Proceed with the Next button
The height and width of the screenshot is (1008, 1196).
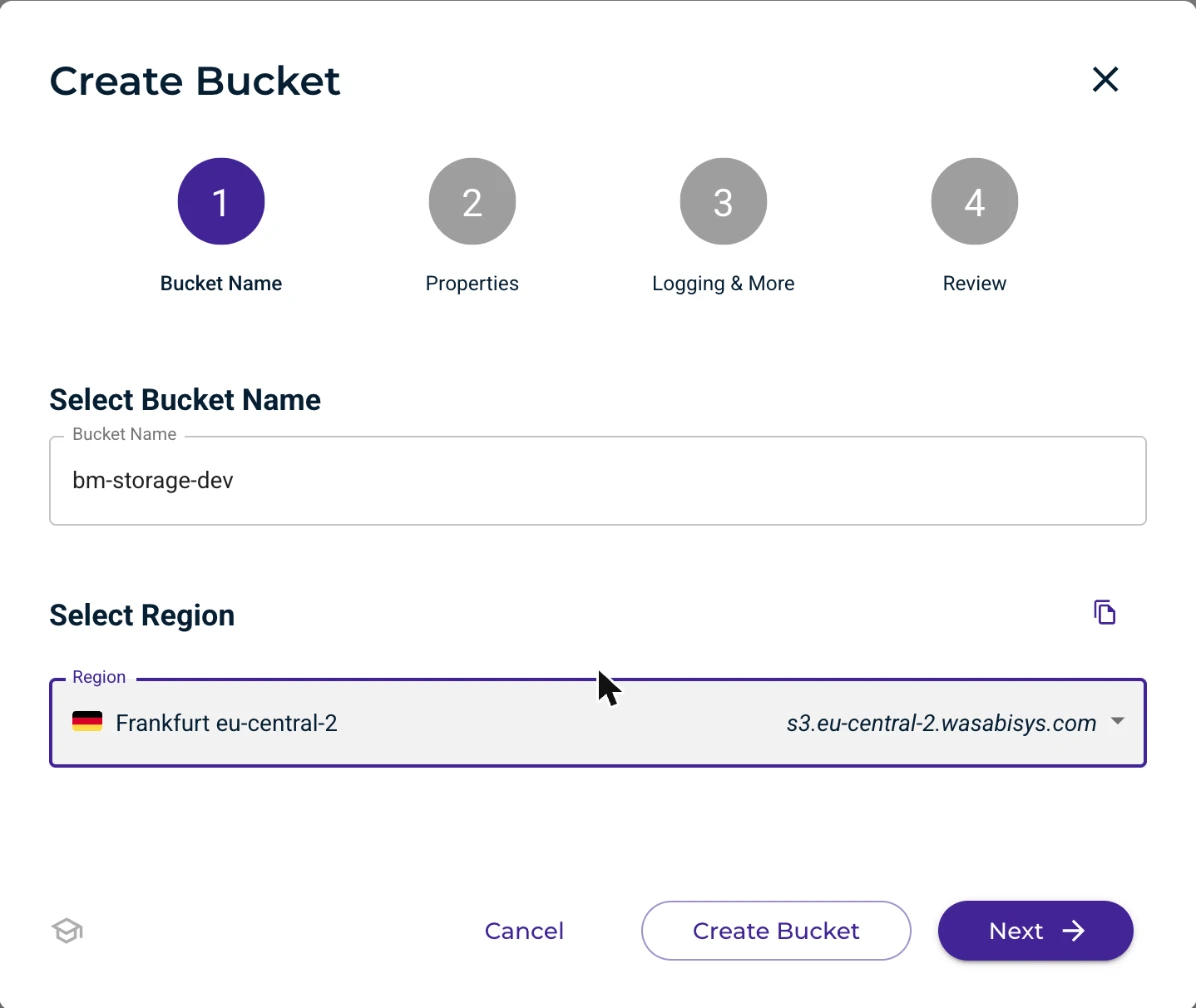click(x=1035, y=931)
